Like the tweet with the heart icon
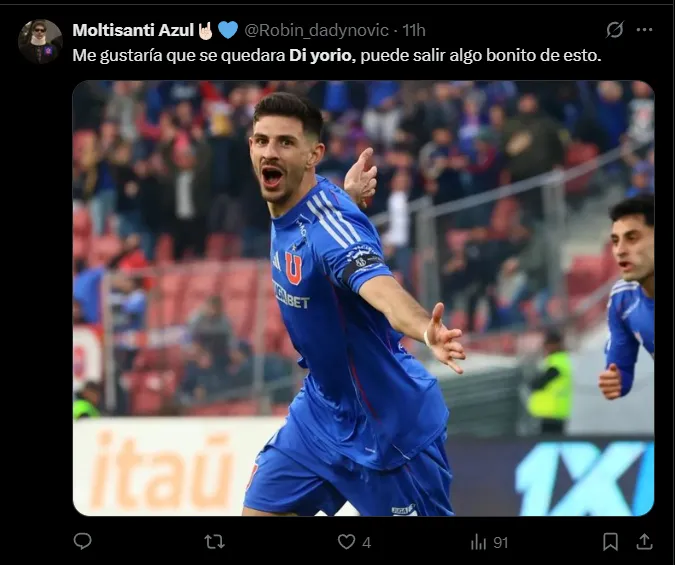 [347, 542]
